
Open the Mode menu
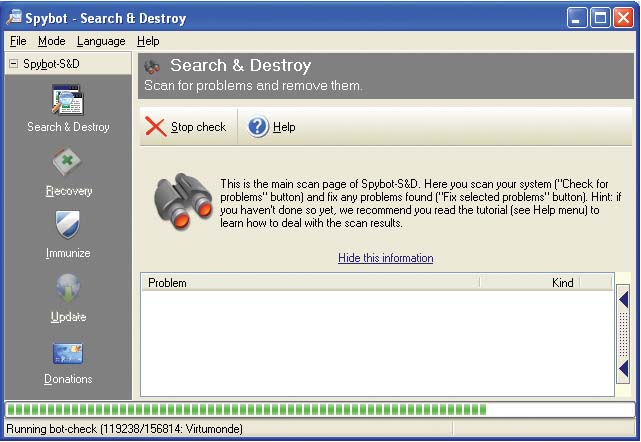click(x=51, y=41)
